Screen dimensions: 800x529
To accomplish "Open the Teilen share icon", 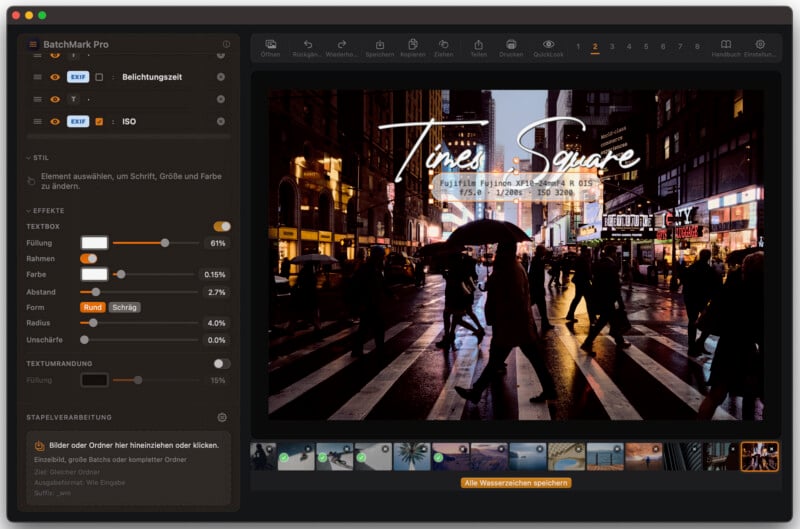I will tap(478, 45).
